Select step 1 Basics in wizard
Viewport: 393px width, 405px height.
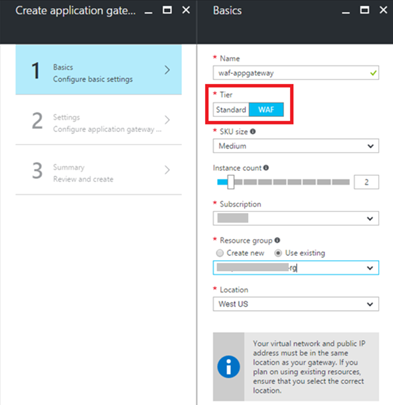pos(98,70)
